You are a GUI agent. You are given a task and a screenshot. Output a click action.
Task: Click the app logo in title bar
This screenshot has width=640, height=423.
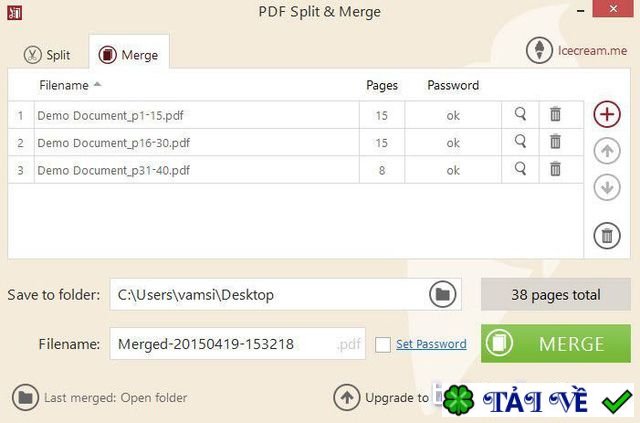click(x=15, y=12)
